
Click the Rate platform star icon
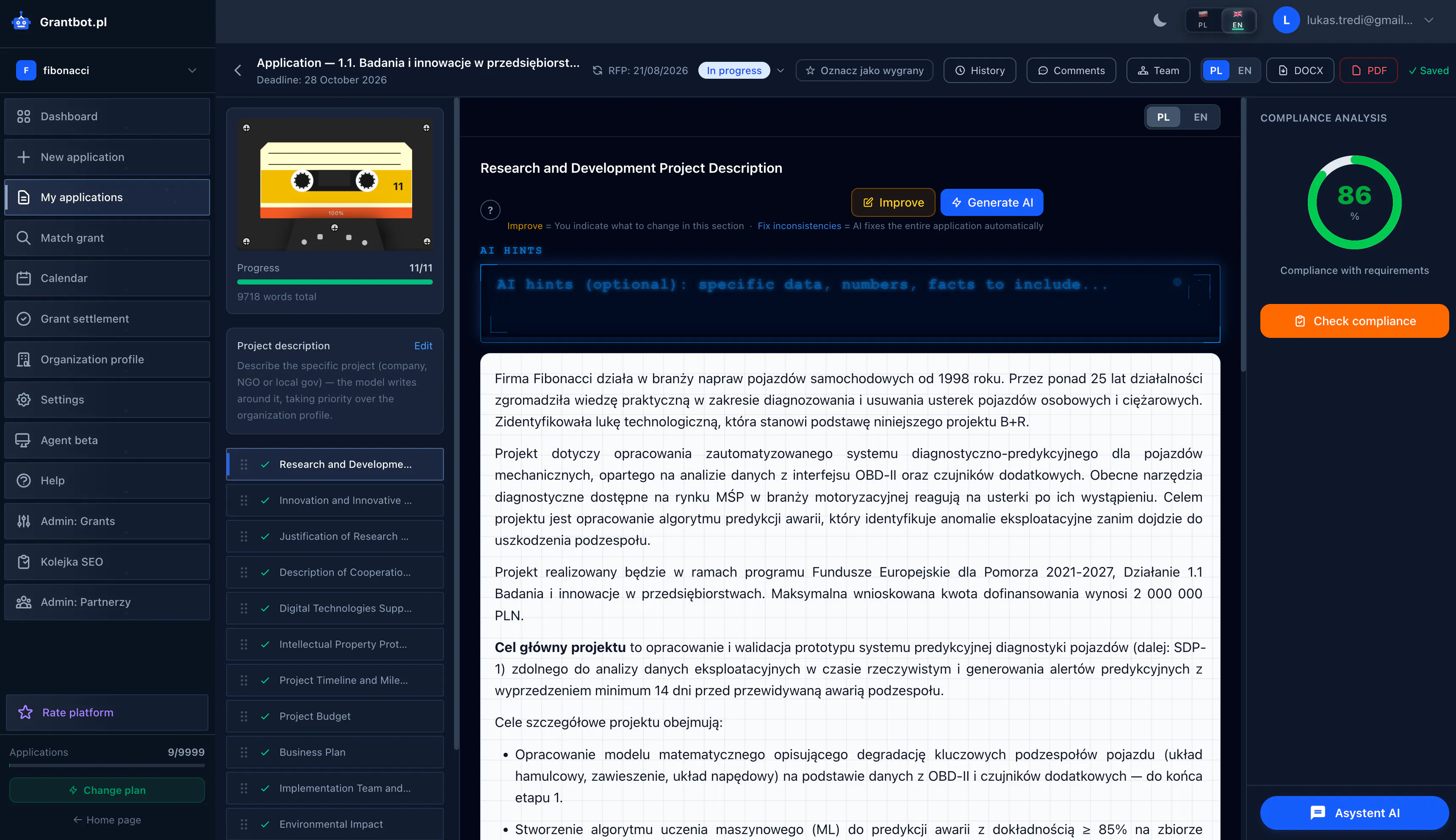coord(25,713)
